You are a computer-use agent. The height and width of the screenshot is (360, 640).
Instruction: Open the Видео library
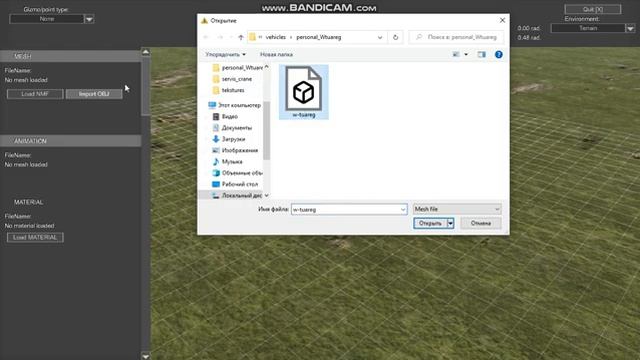tap(225, 116)
